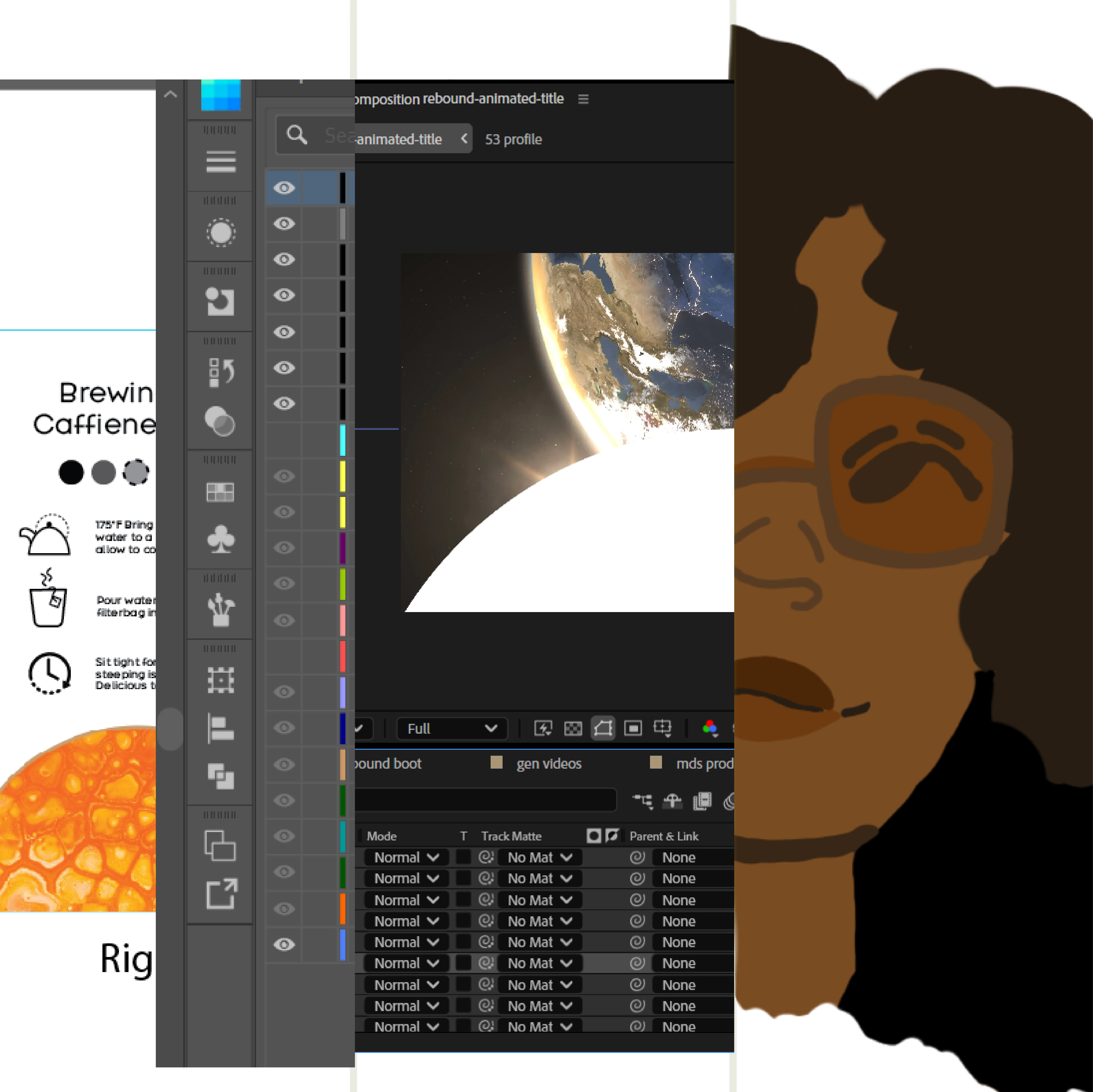Open the Stroke panel icon

point(221,162)
